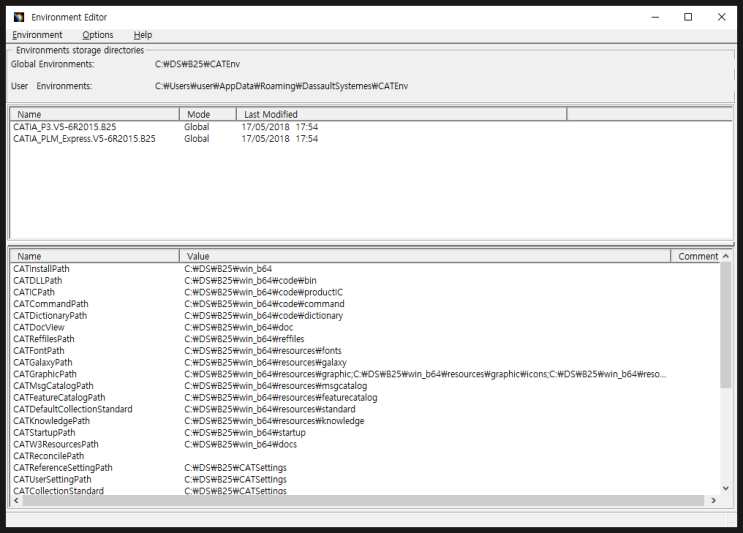Select the CATDLLPath variable row
Image resolution: width=743 pixels, height=533 pixels.
click(37, 280)
